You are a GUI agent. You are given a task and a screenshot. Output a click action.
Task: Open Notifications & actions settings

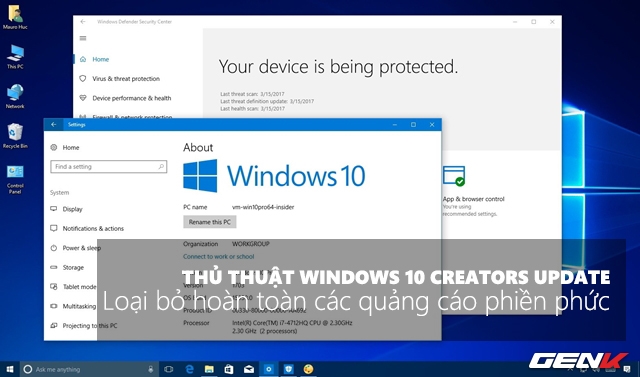click(93, 228)
